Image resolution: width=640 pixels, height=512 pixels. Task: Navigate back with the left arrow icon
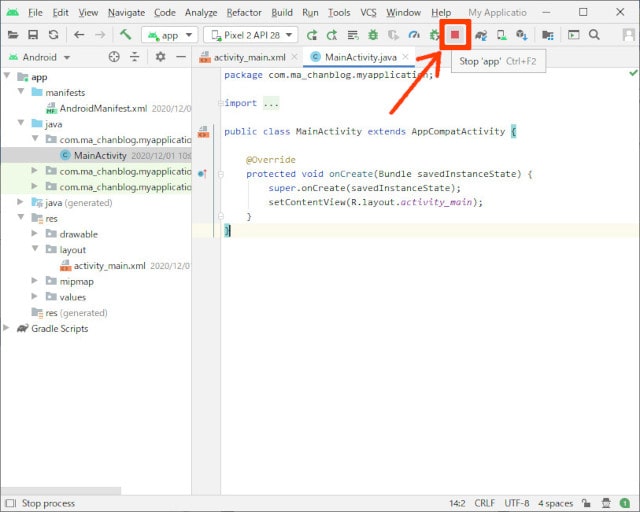click(79, 35)
